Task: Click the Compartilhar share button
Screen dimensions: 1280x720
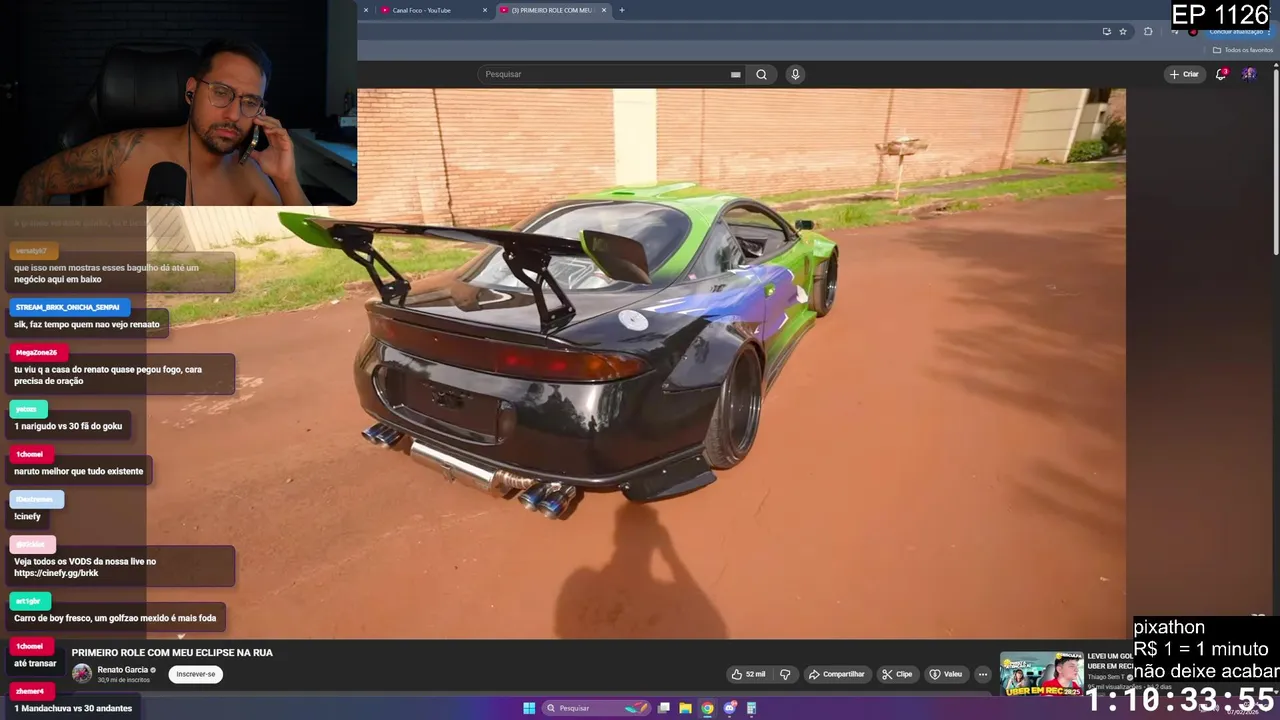Action: [x=836, y=674]
